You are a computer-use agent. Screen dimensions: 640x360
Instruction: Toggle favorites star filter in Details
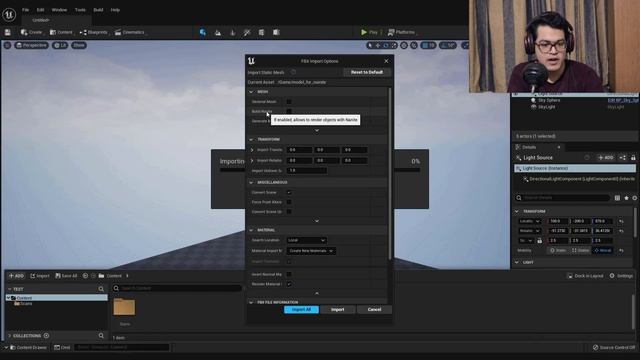point(627,198)
